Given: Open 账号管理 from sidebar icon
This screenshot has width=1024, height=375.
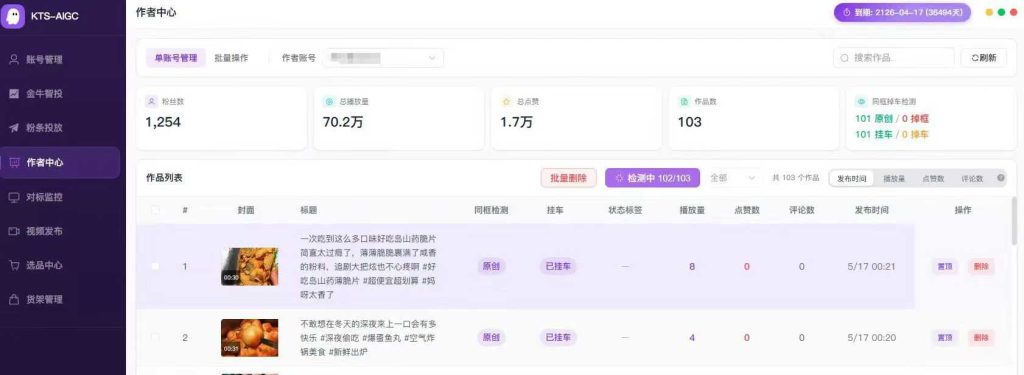Looking at the screenshot, I should coord(14,59).
